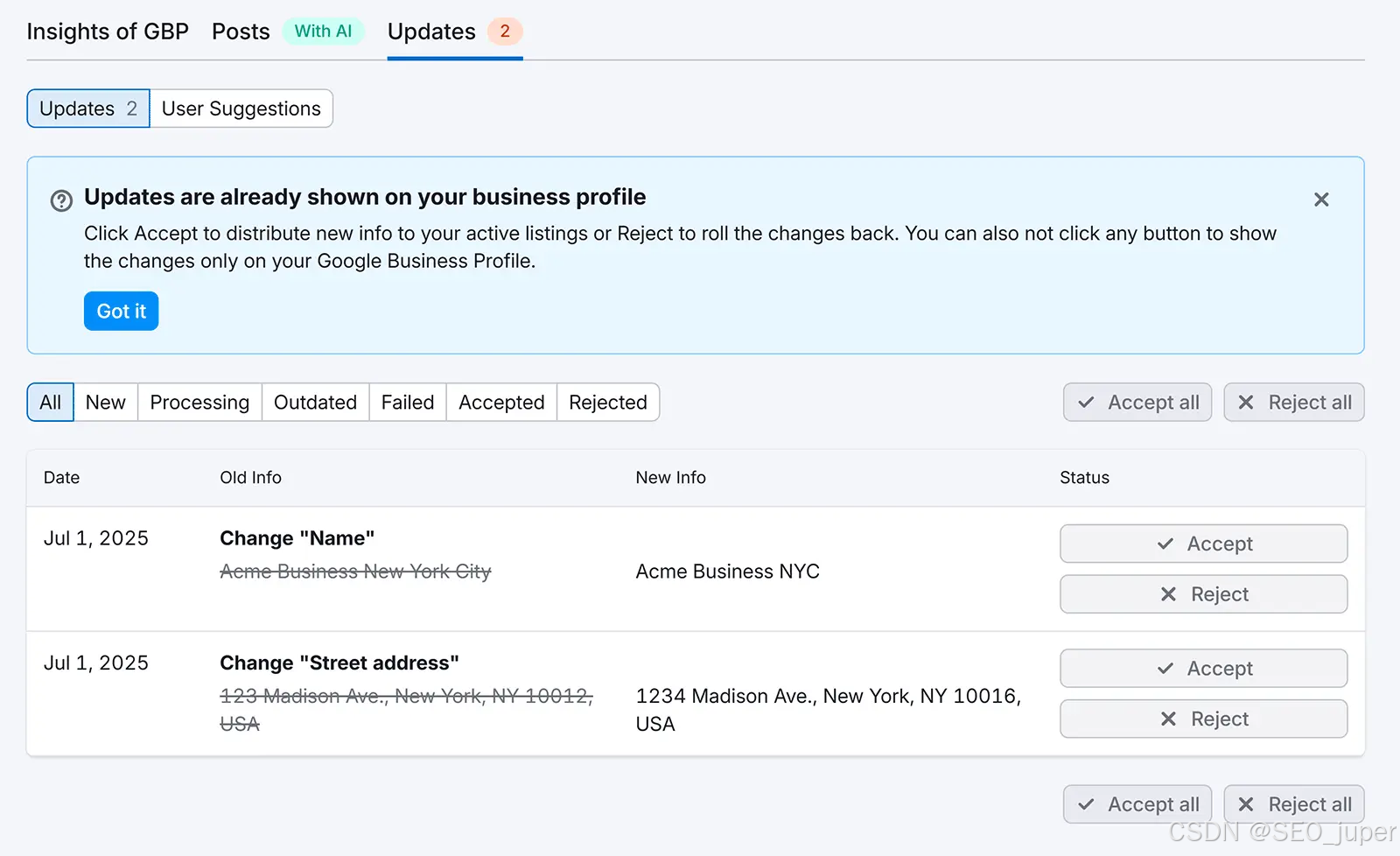Show Outdated updates filter
Screen dimensions: 1400x856
click(315, 403)
